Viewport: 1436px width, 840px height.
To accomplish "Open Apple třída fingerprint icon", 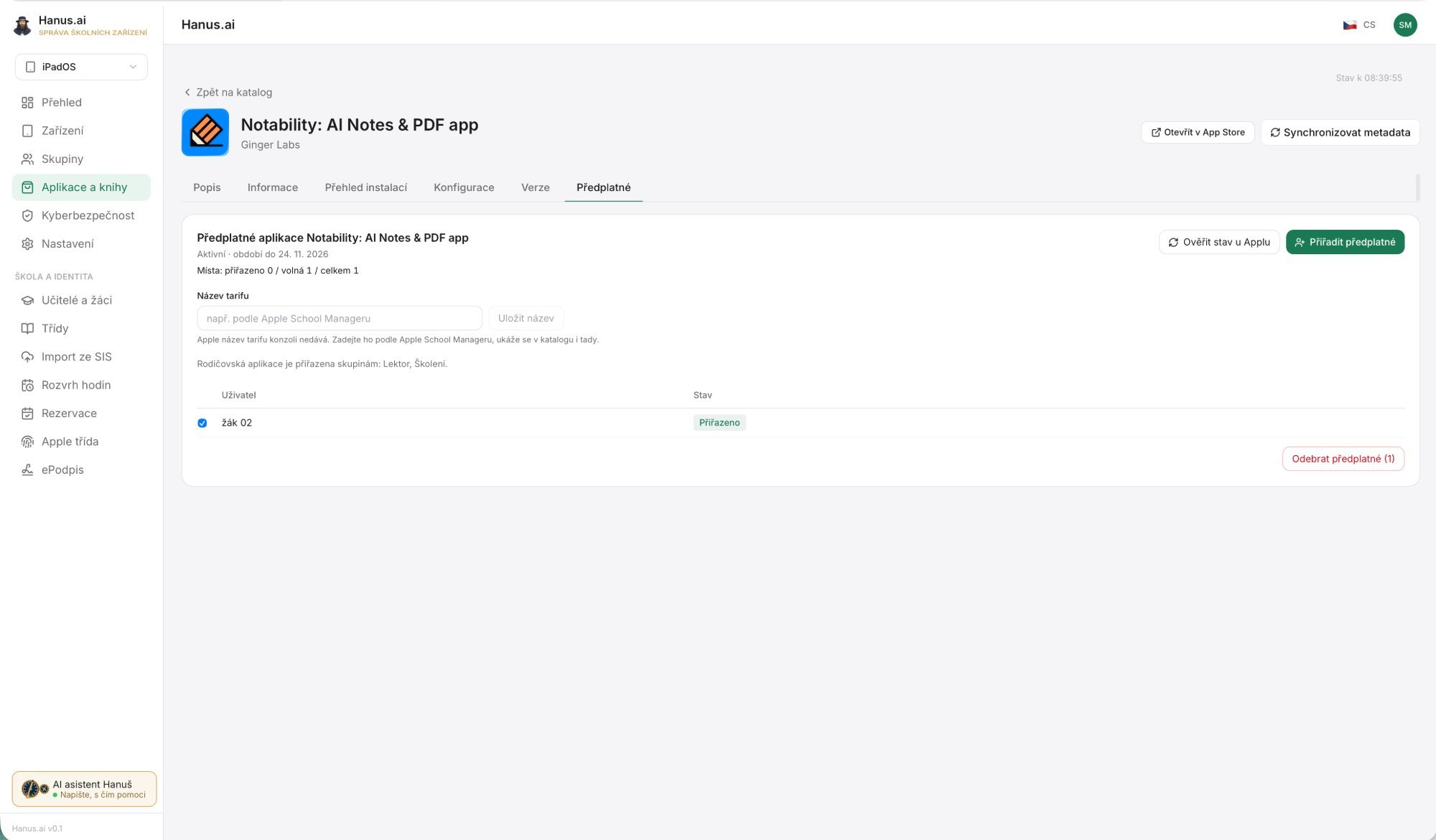I will pyautogui.click(x=27, y=442).
